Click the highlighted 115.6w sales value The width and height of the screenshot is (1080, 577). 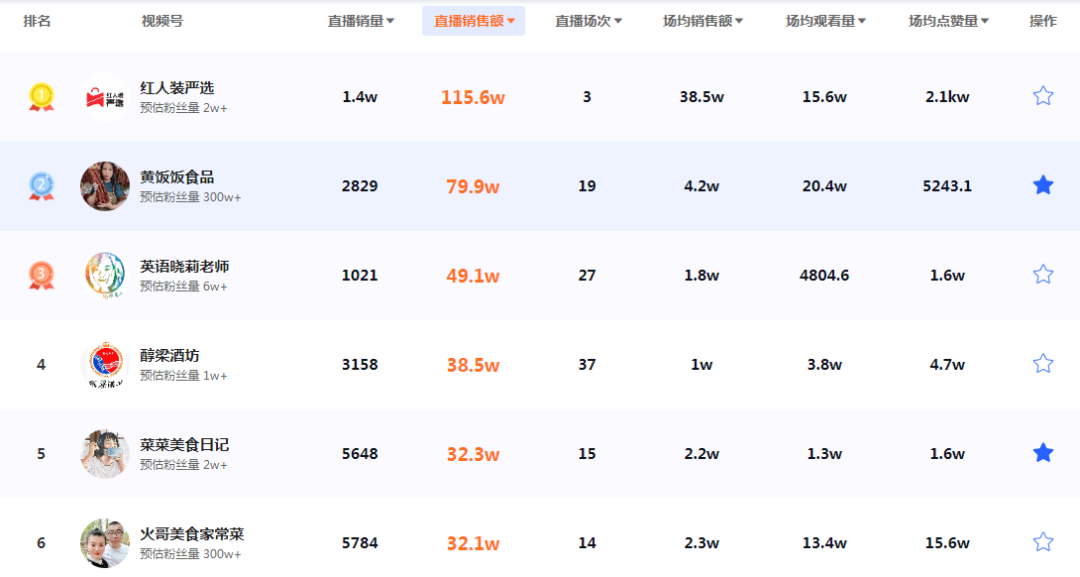471,96
